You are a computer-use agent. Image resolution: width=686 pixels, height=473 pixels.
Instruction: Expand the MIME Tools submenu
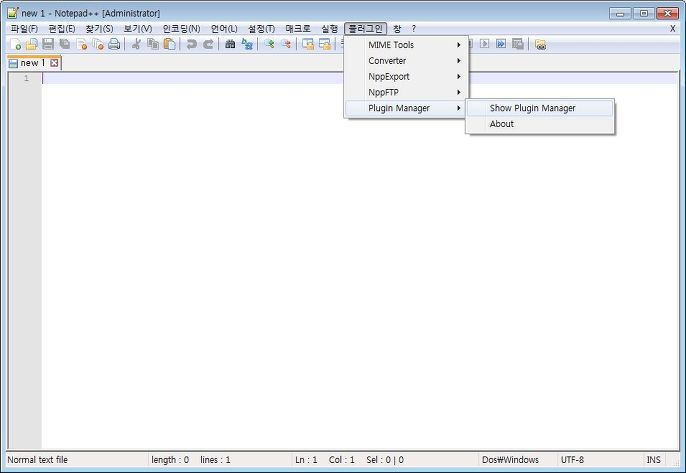(406, 45)
